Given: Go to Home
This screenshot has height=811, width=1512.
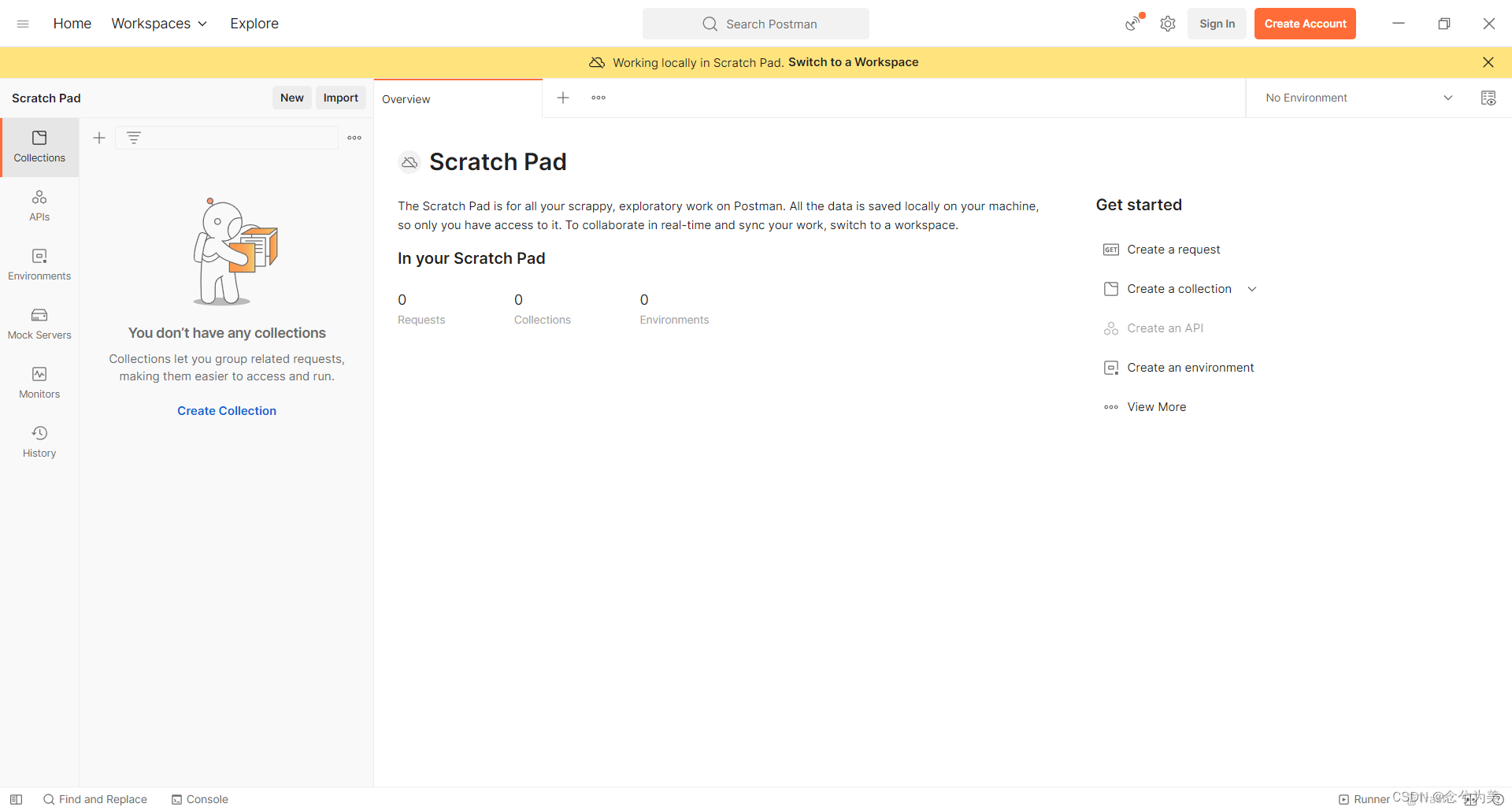Looking at the screenshot, I should (x=72, y=24).
